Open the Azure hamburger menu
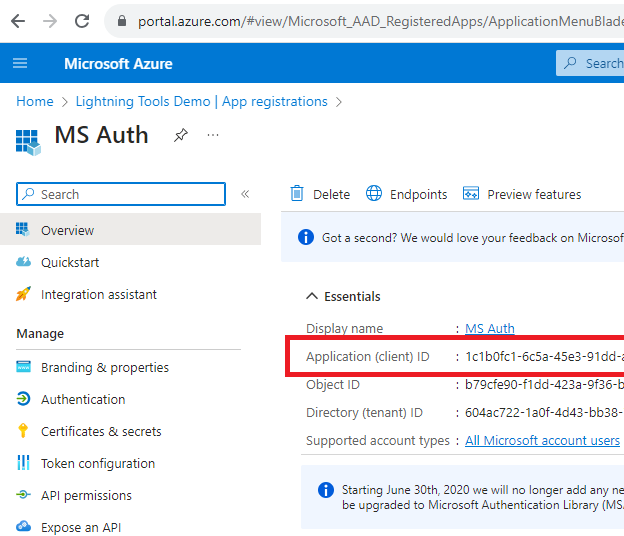Image resolution: width=624 pixels, height=536 pixels. (x=20, y=63)
